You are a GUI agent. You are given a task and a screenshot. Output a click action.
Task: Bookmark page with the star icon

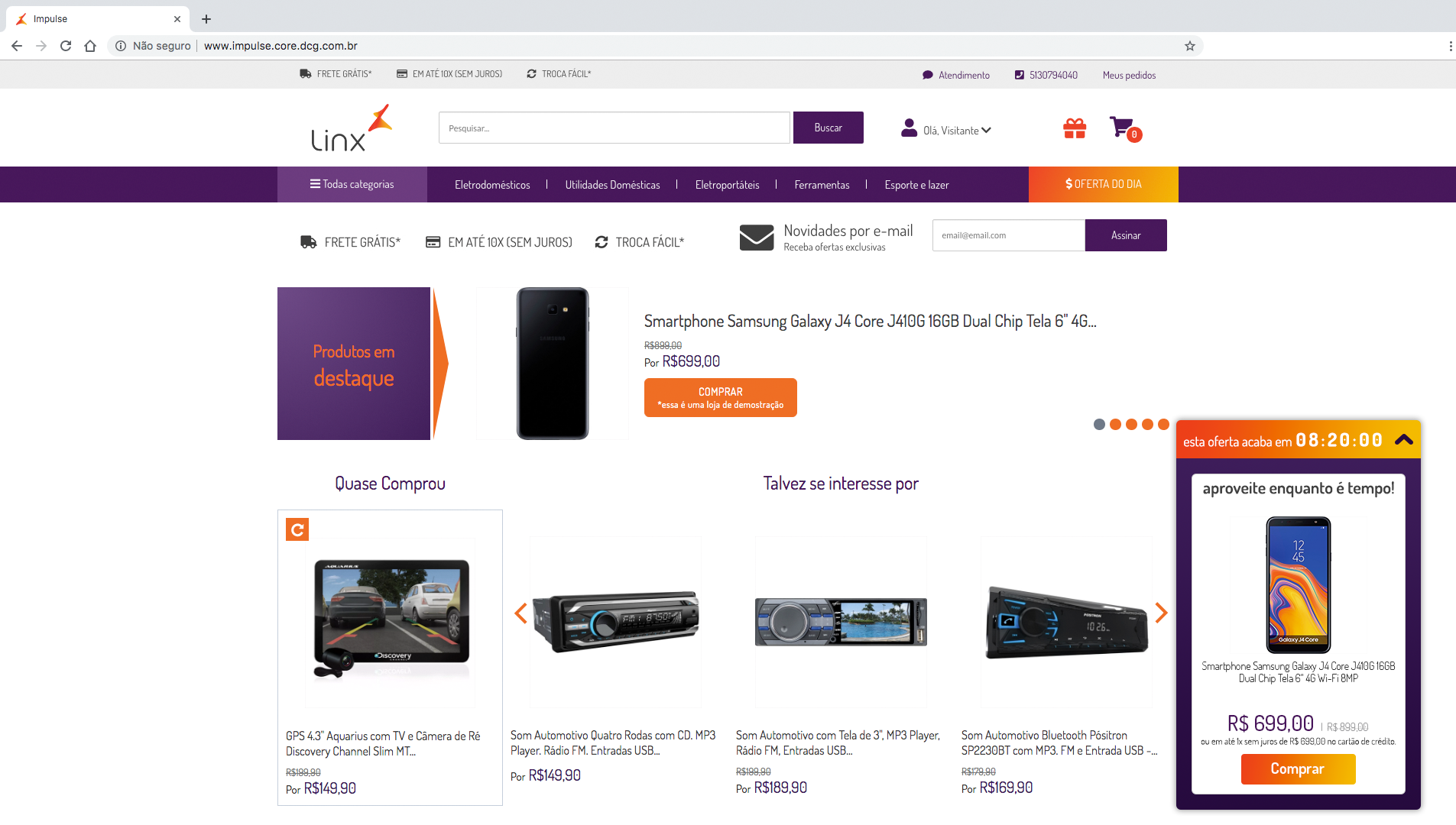point(1190,46)
